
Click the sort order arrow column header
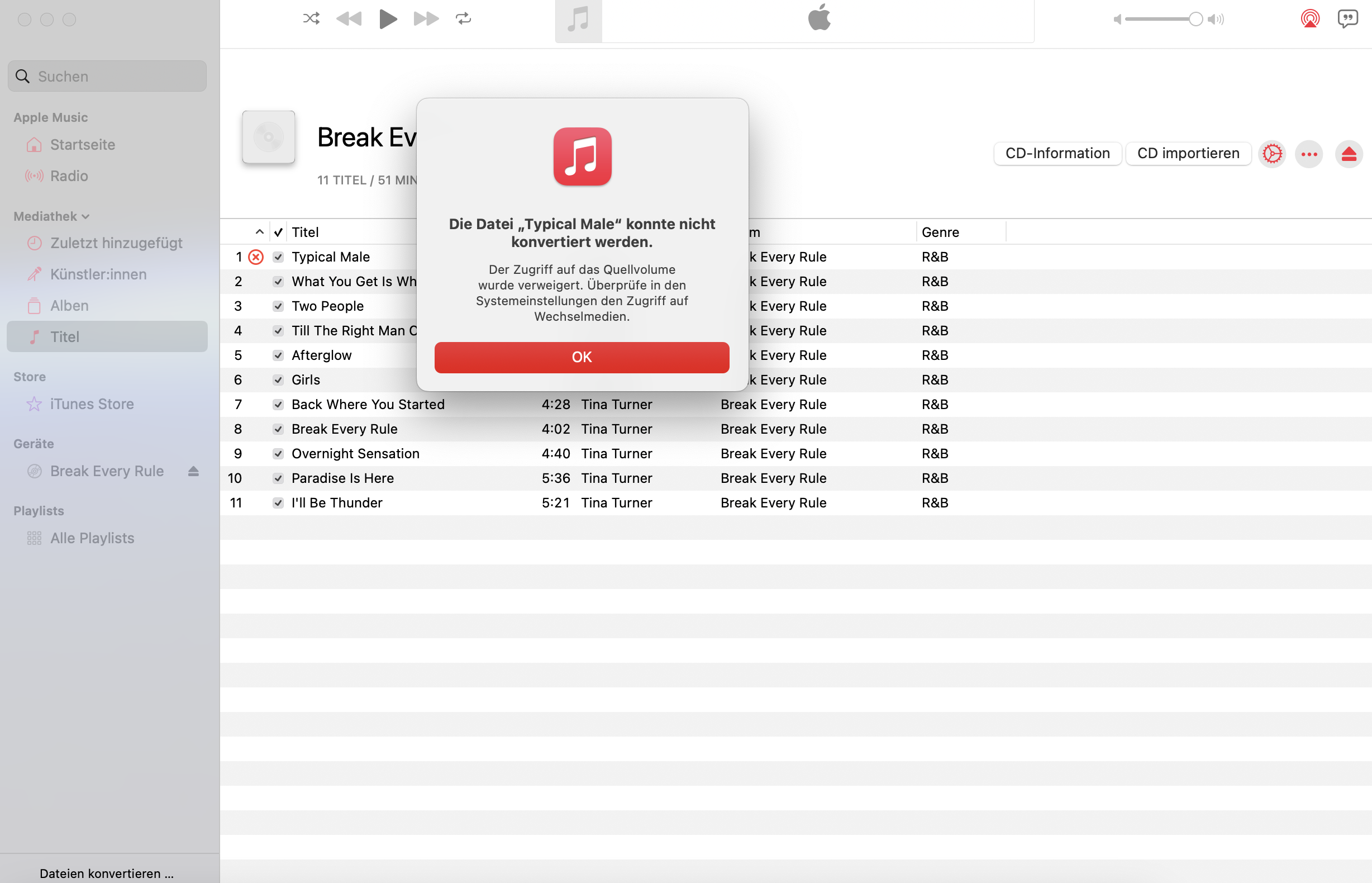[x=259, y=232]
